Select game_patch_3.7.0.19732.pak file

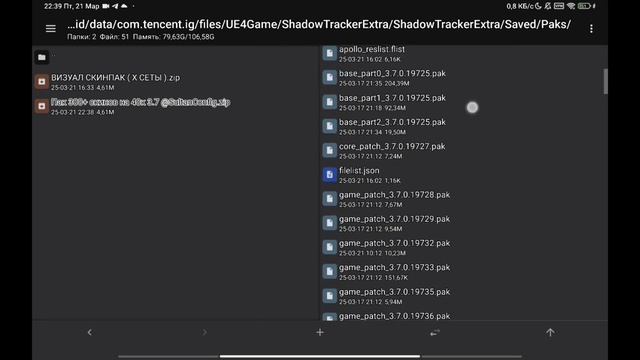tap(461, 247)
